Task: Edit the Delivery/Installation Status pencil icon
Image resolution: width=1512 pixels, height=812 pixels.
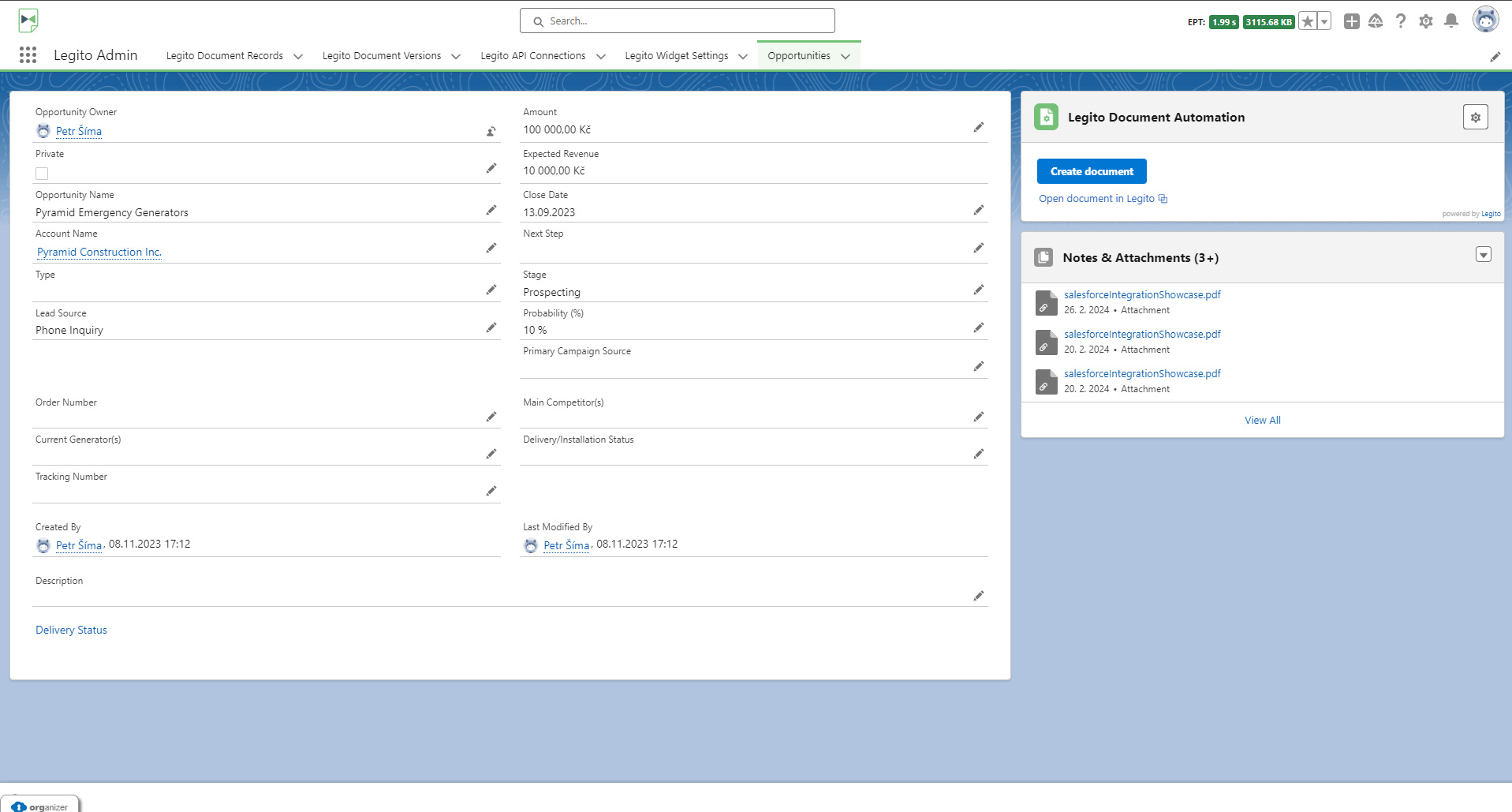Action: click(x=978, y=454)
